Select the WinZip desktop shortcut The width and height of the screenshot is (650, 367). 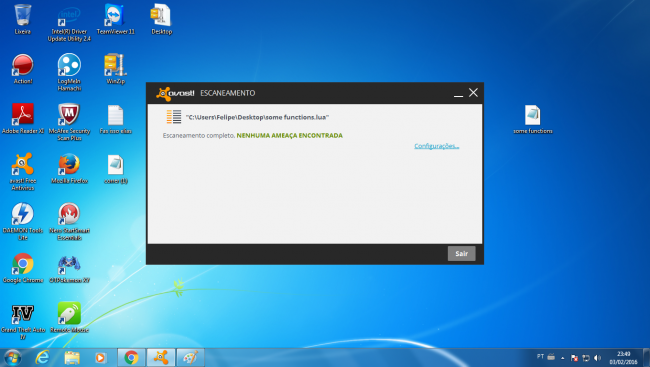(115, 69)
